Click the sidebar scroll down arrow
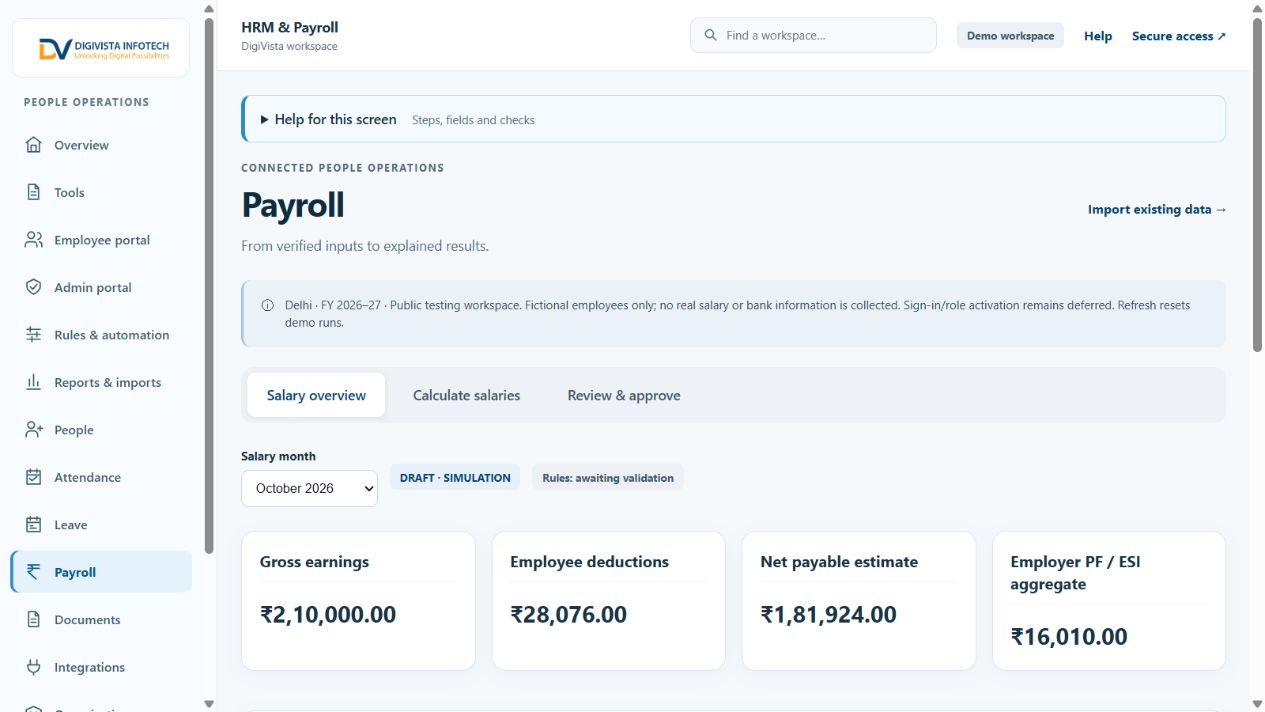 click(x=208, y=703)
